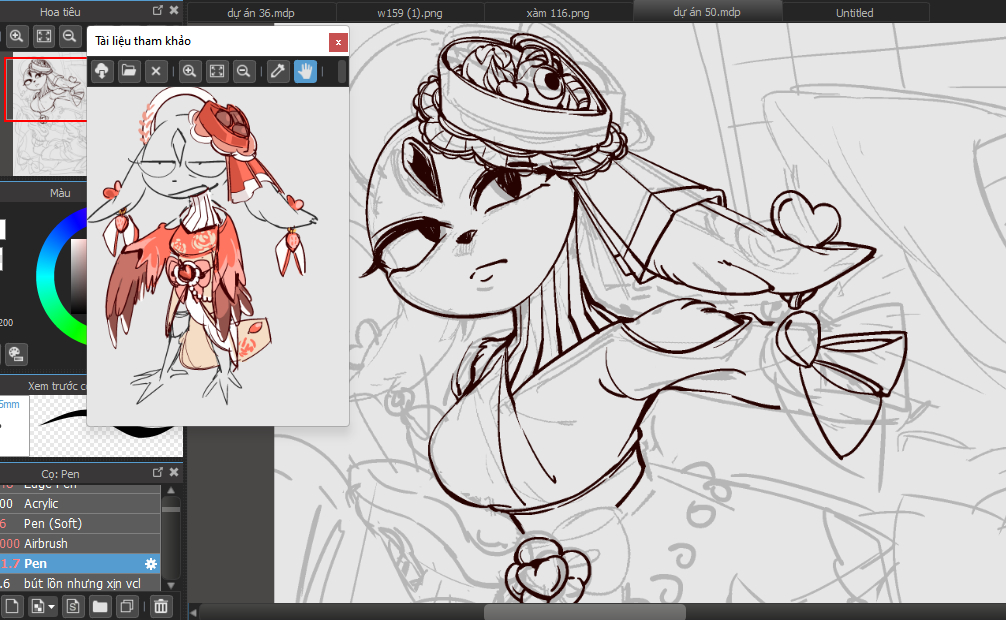Click the cloud download icon in reference window
The image size is (1006, 620).
(102, 71)
